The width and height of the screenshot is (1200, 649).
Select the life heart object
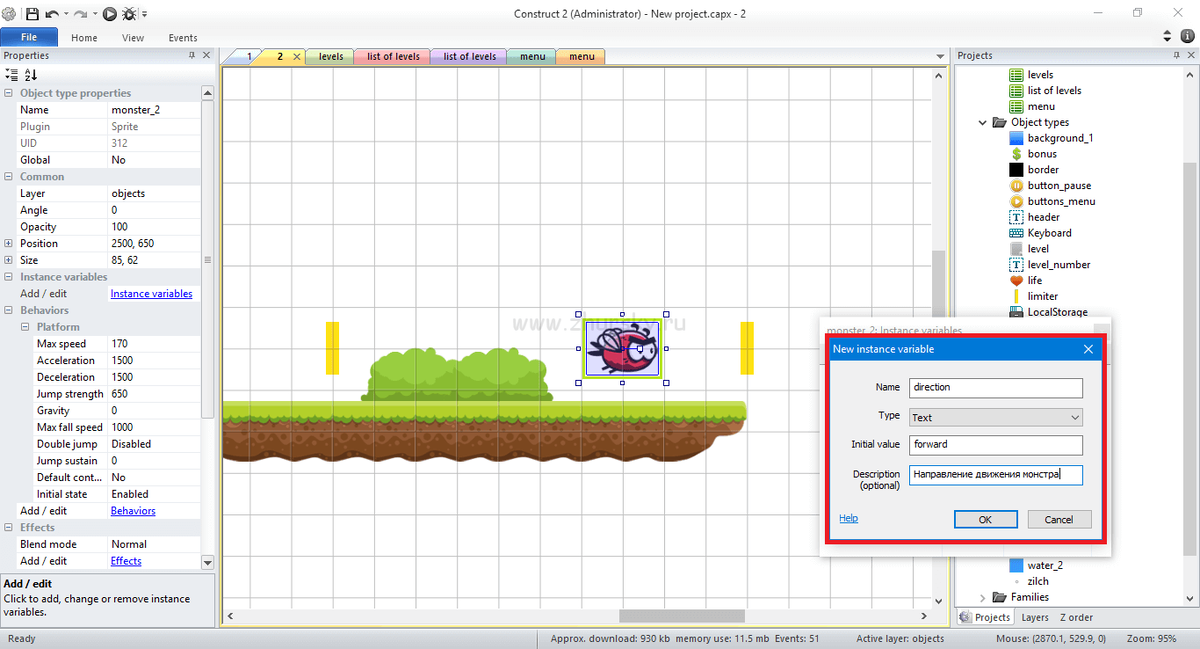point(1026,280)
